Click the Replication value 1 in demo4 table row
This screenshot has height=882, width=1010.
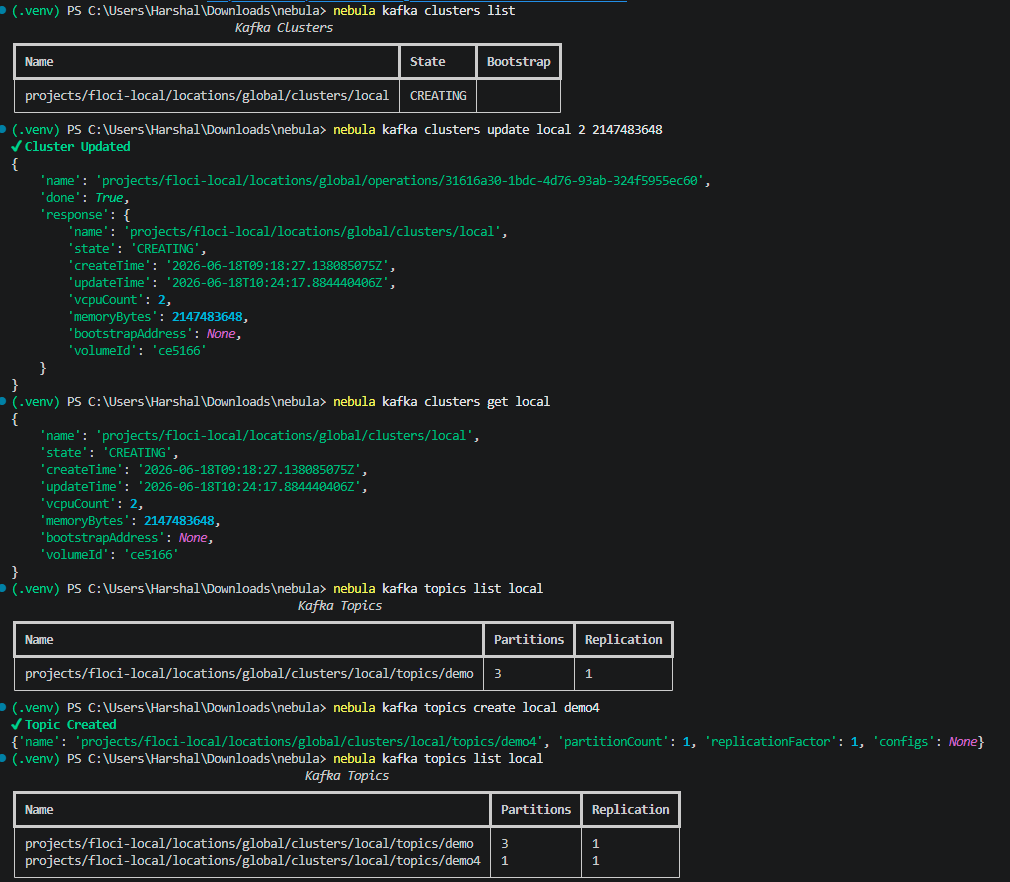[x=595, y=860]
